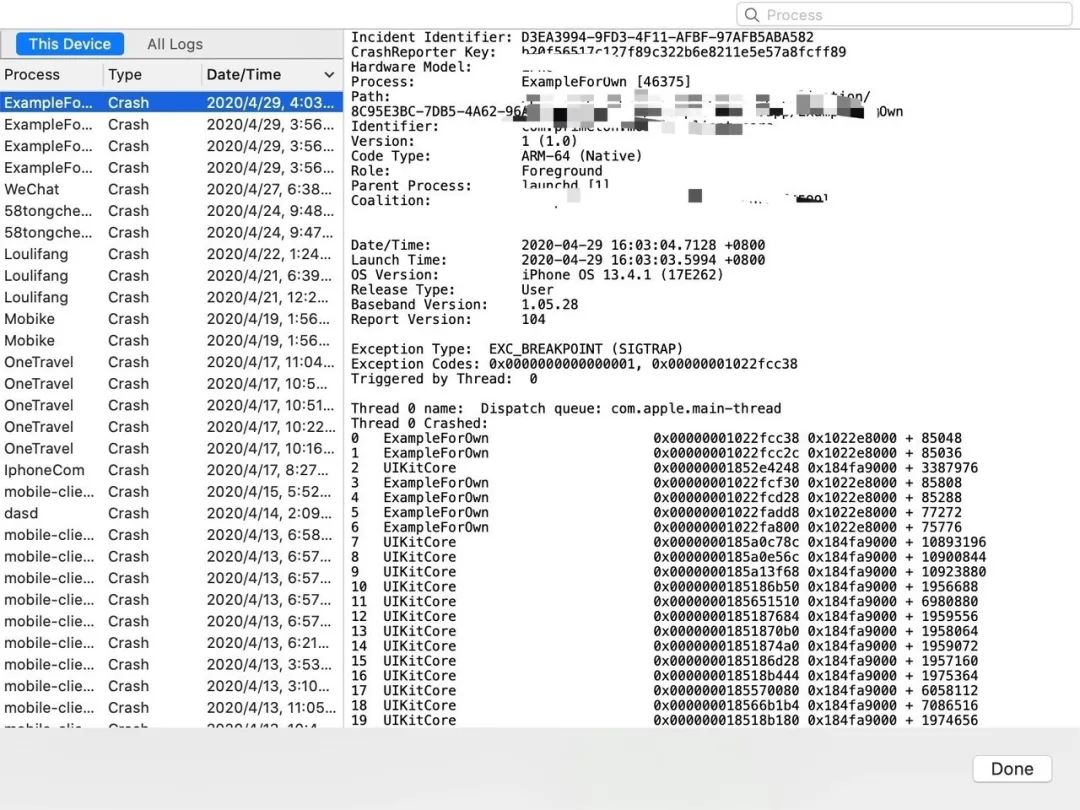Viewport: 1080px width, 810px height.
Task: Click stack frame 1 ExampleForOwn + 85036
Action: [x=656, y=453]
